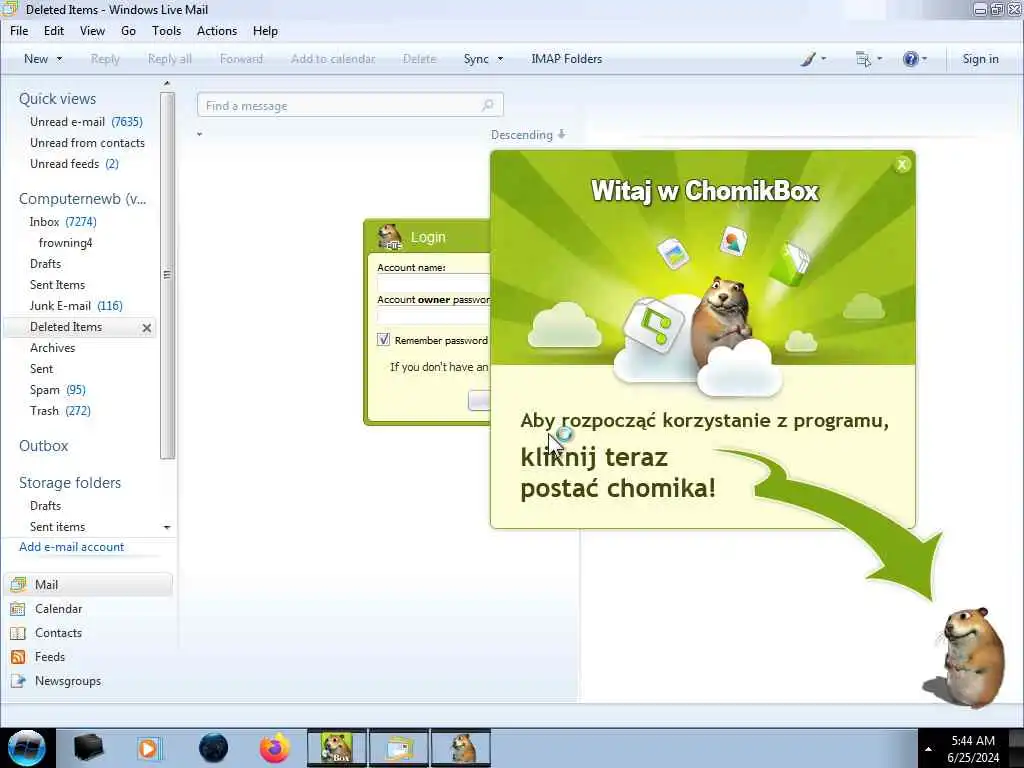Click the black folder taskbar icon
Image resolution: width=1024 pixels, height=768 pixels.
coord(88,748)
